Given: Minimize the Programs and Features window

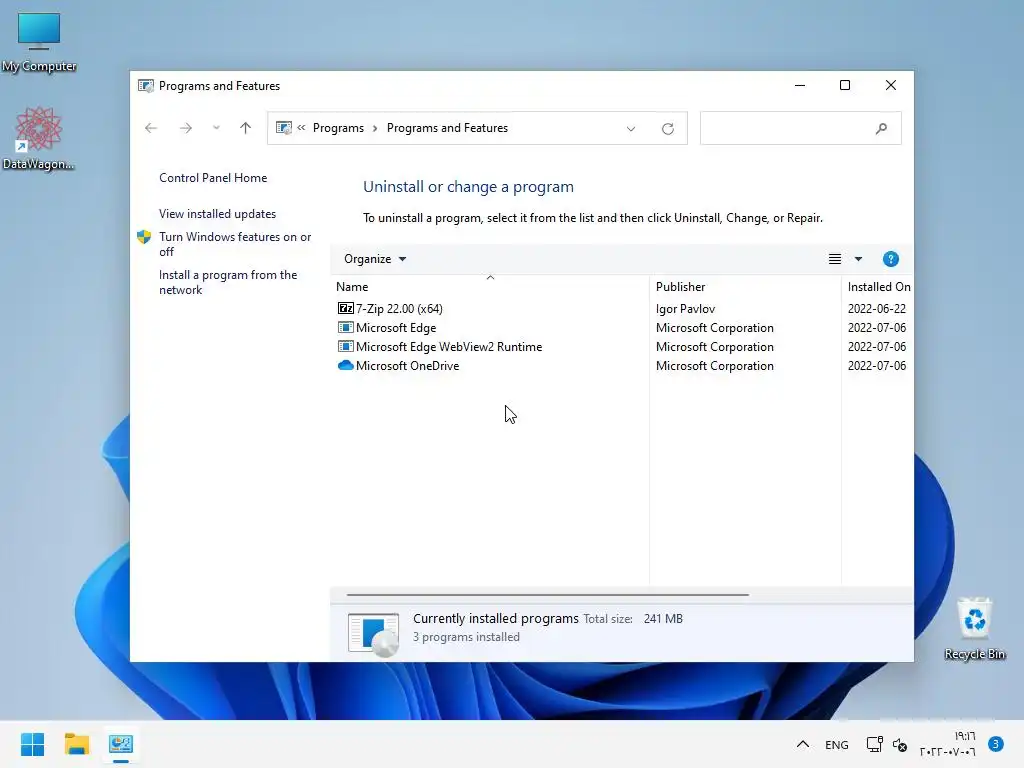Looking at the screenshot, I should (x=799, y=86).
